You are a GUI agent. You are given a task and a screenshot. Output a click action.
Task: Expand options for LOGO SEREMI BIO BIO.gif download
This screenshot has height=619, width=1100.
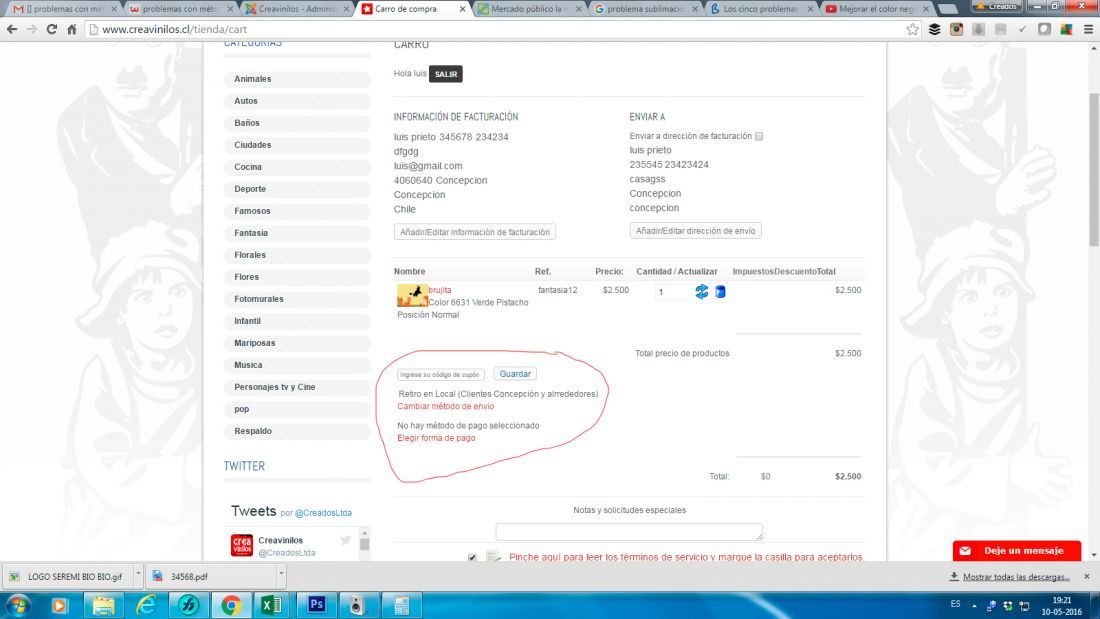(x=138, y=575)
